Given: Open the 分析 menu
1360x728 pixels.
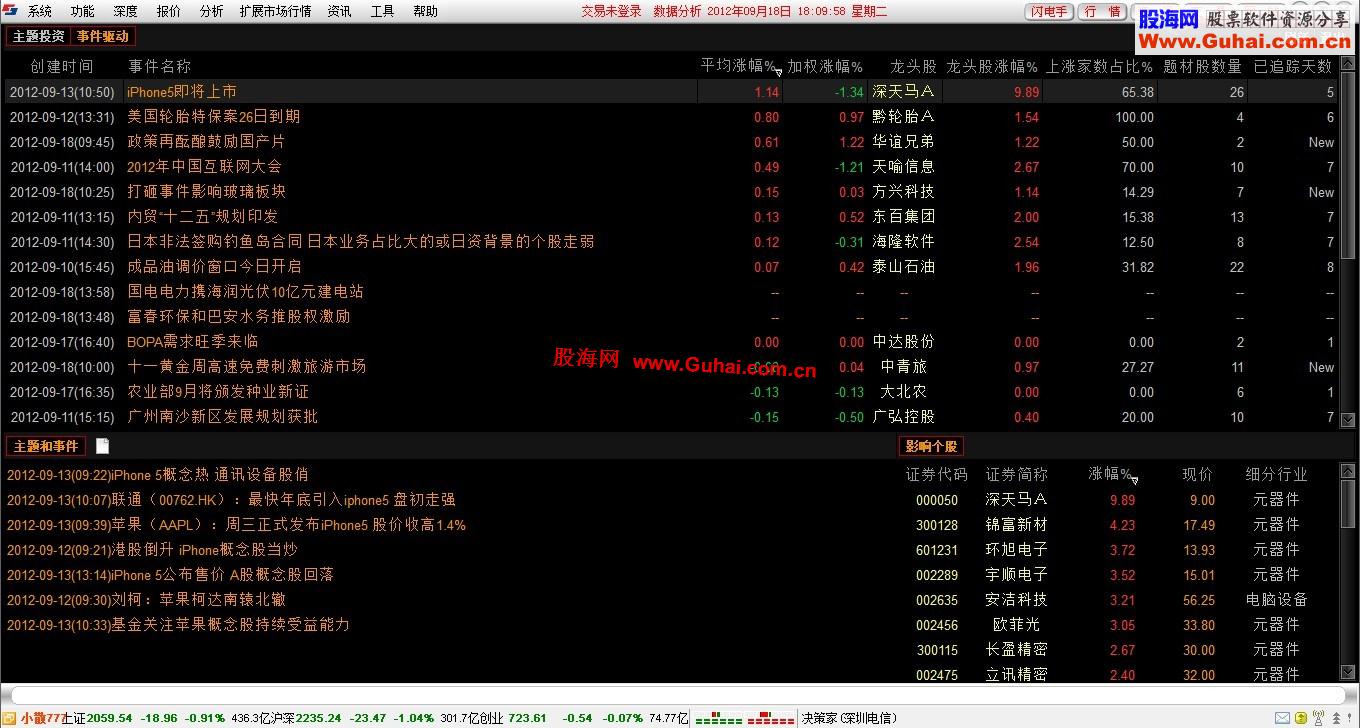Looking at the screenshot, I should tap(211, 11).
